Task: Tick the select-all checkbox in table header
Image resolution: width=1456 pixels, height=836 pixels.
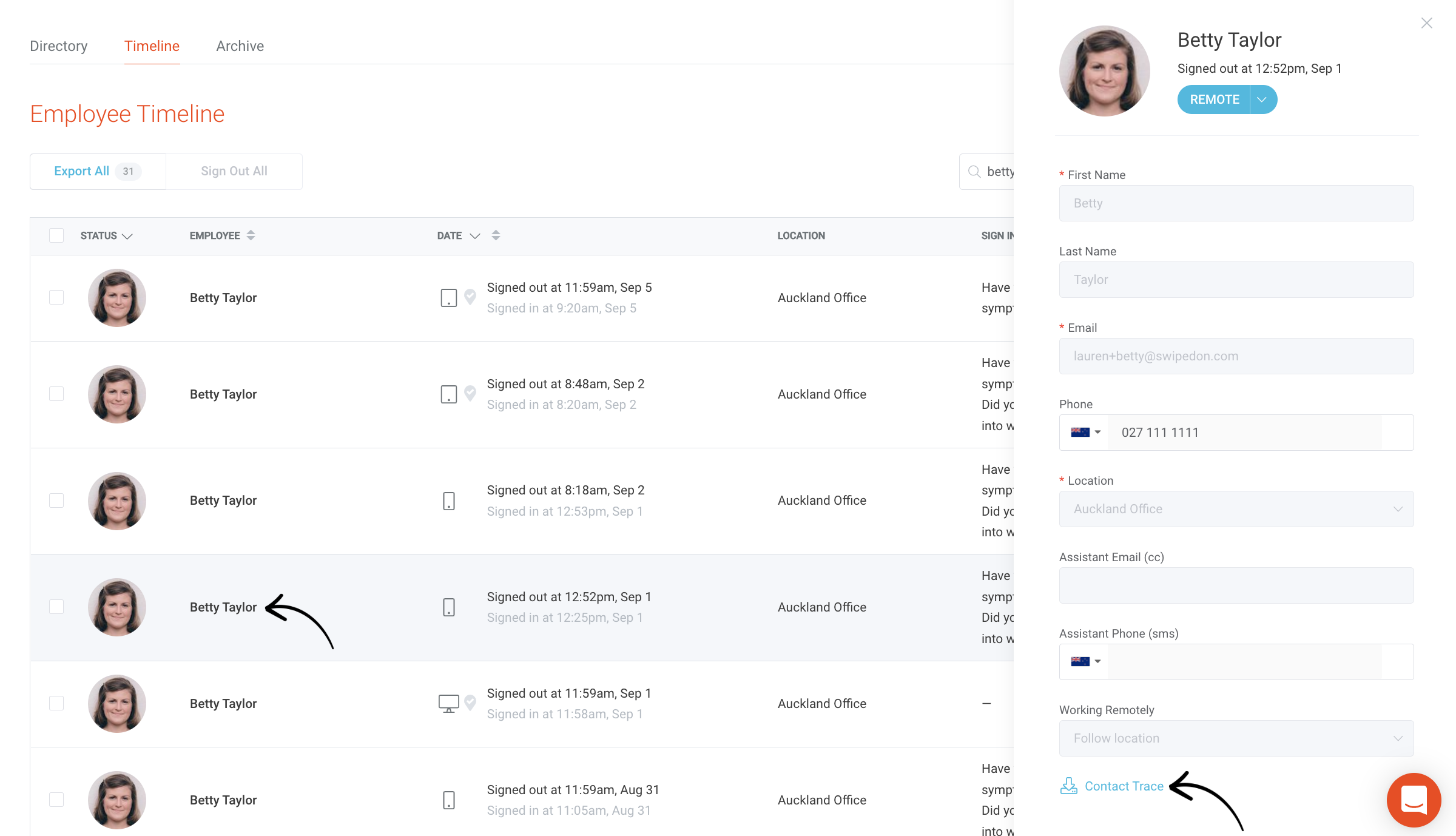Action: tap(56, 235)
